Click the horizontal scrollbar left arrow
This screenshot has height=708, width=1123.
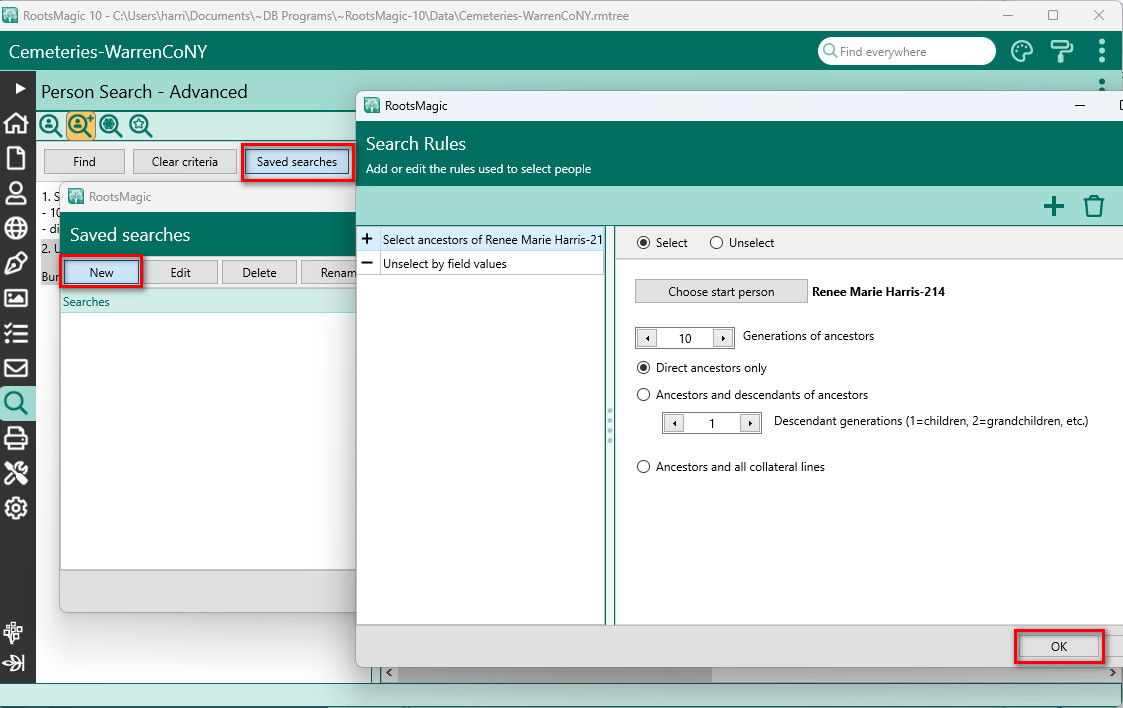(390, 673)
